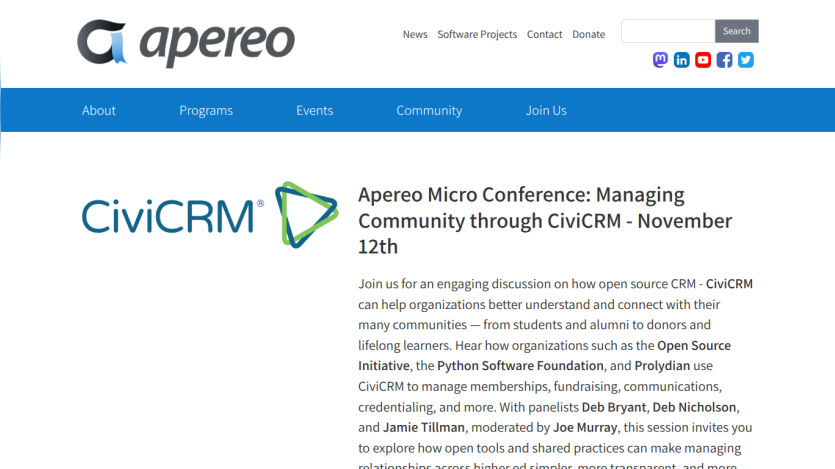Open the Facebook social icon
Image resolution: width=835 pixels, height=469 pixels.
[x=724, y=60]
